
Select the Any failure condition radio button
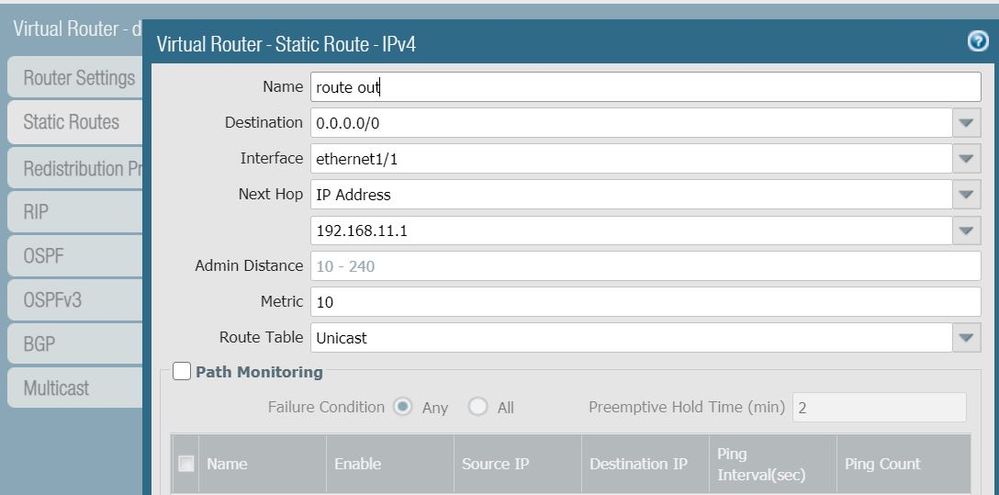point(404,407)
